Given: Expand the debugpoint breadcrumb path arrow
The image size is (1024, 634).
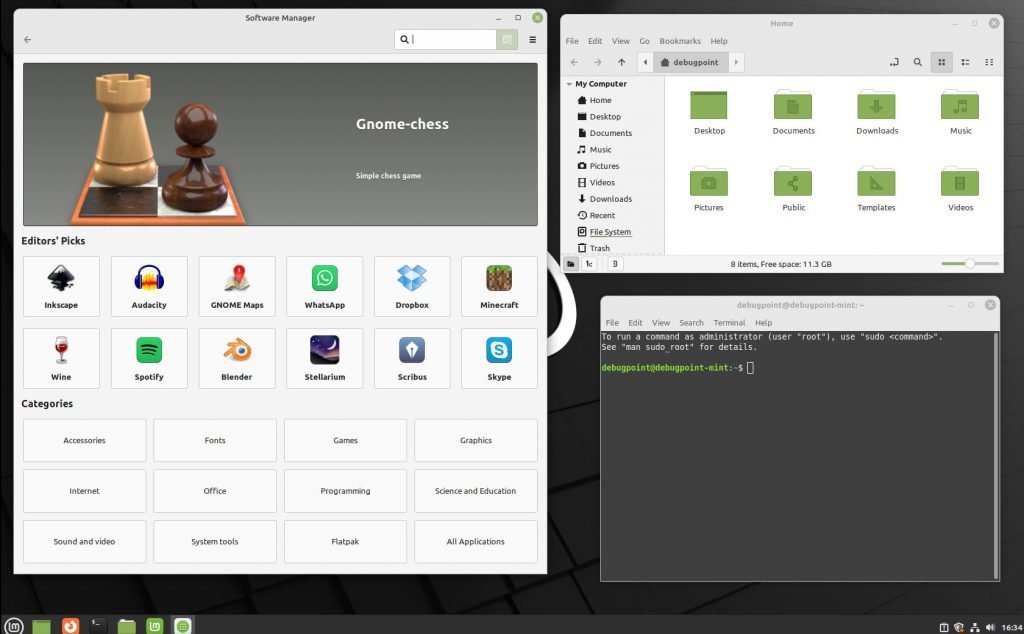Looking at the screenshot, I should 736,62.
